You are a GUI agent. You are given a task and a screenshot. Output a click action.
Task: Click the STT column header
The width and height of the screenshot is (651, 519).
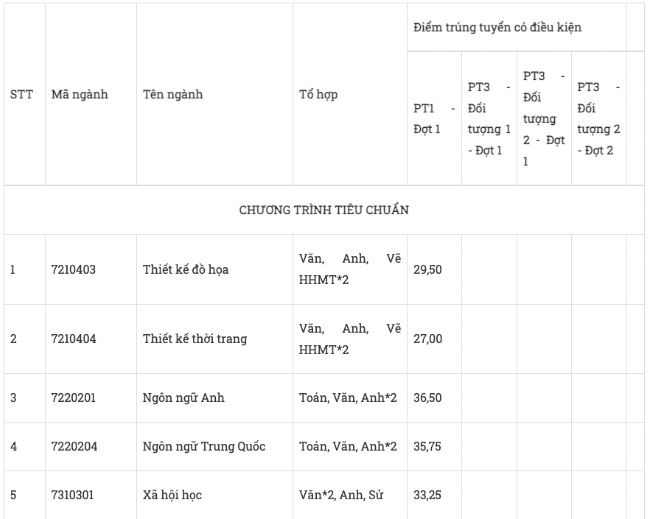(x=21, y=95)
